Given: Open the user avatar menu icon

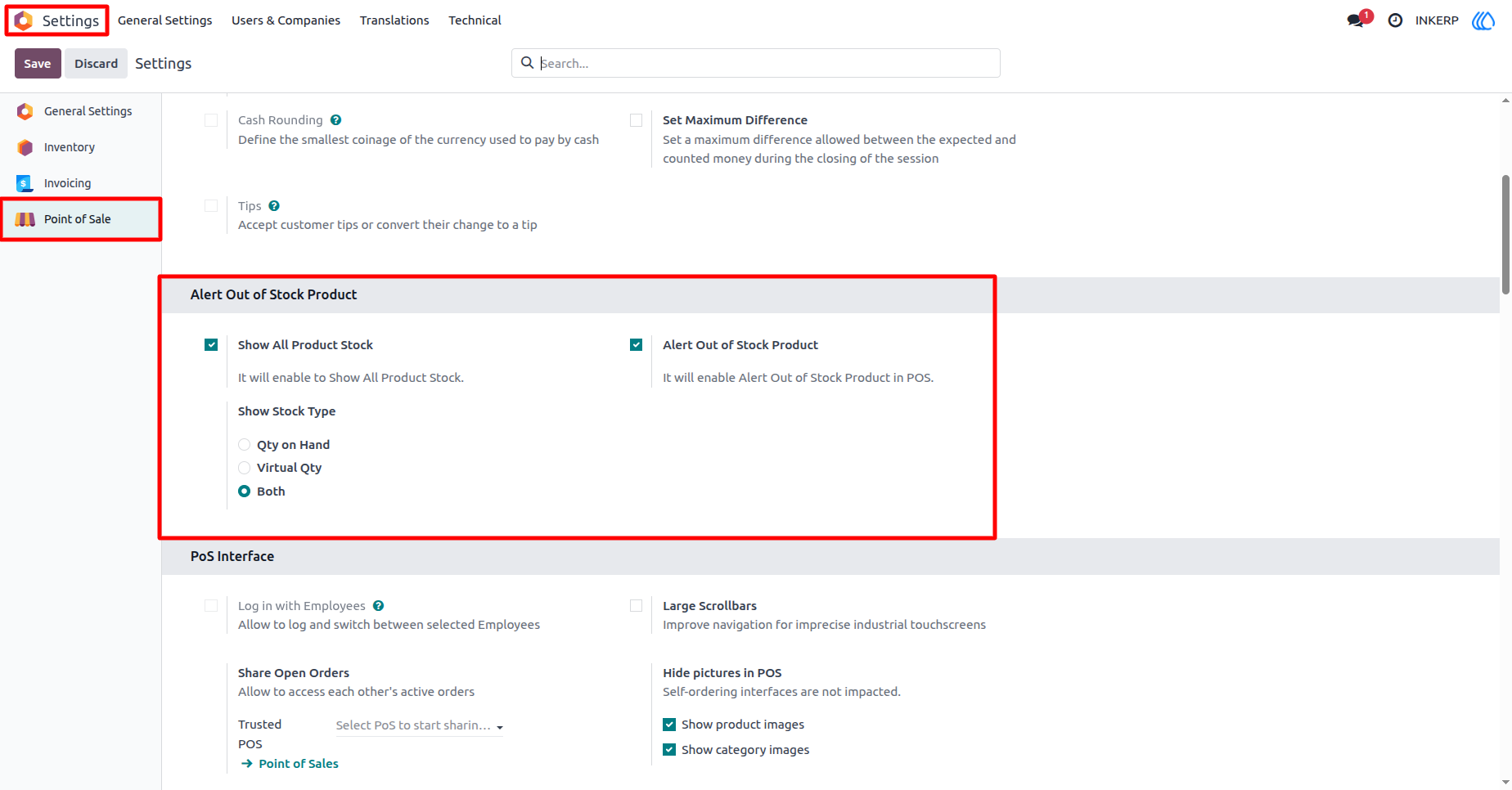Looking at the screenshot, I should point(1483,20).
